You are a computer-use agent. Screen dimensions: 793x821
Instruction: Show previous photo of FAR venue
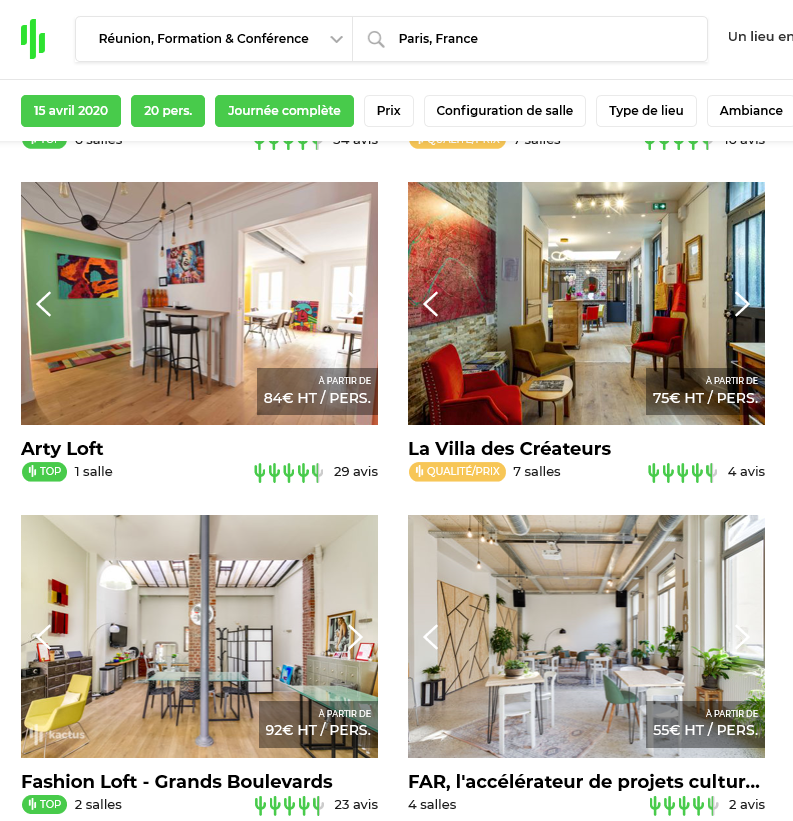(x=431, y=637)
